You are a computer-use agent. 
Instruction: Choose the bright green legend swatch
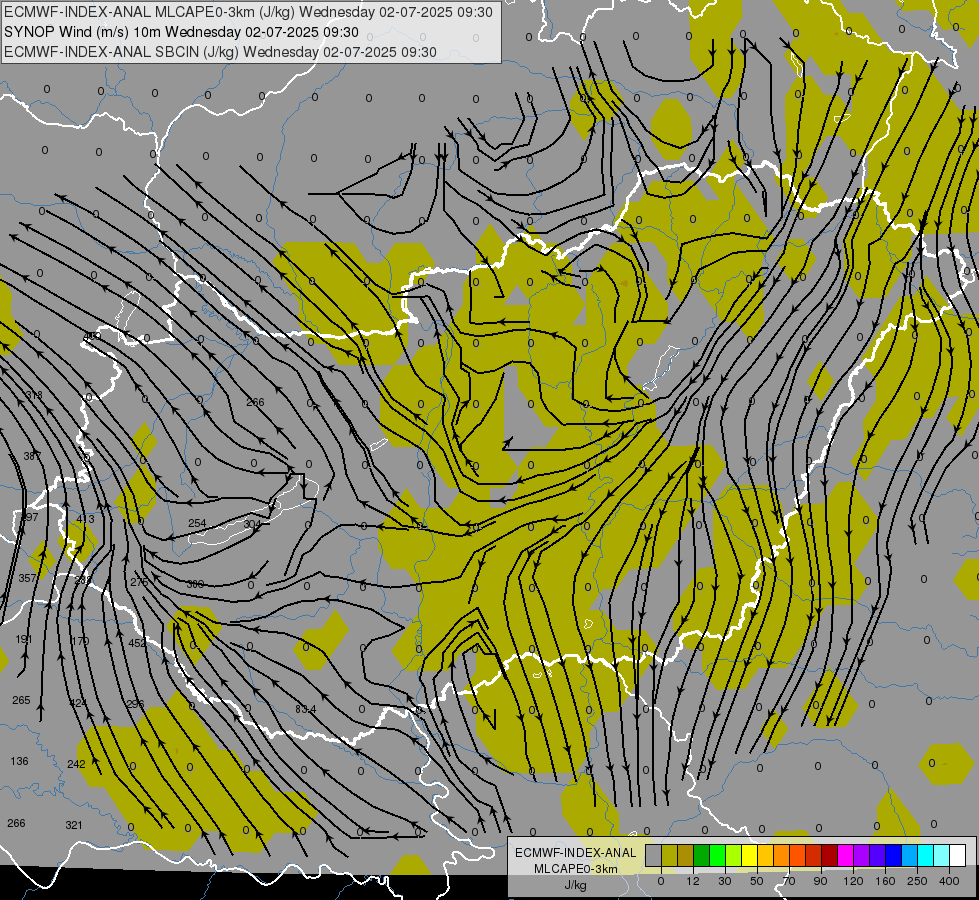point(717,855)
